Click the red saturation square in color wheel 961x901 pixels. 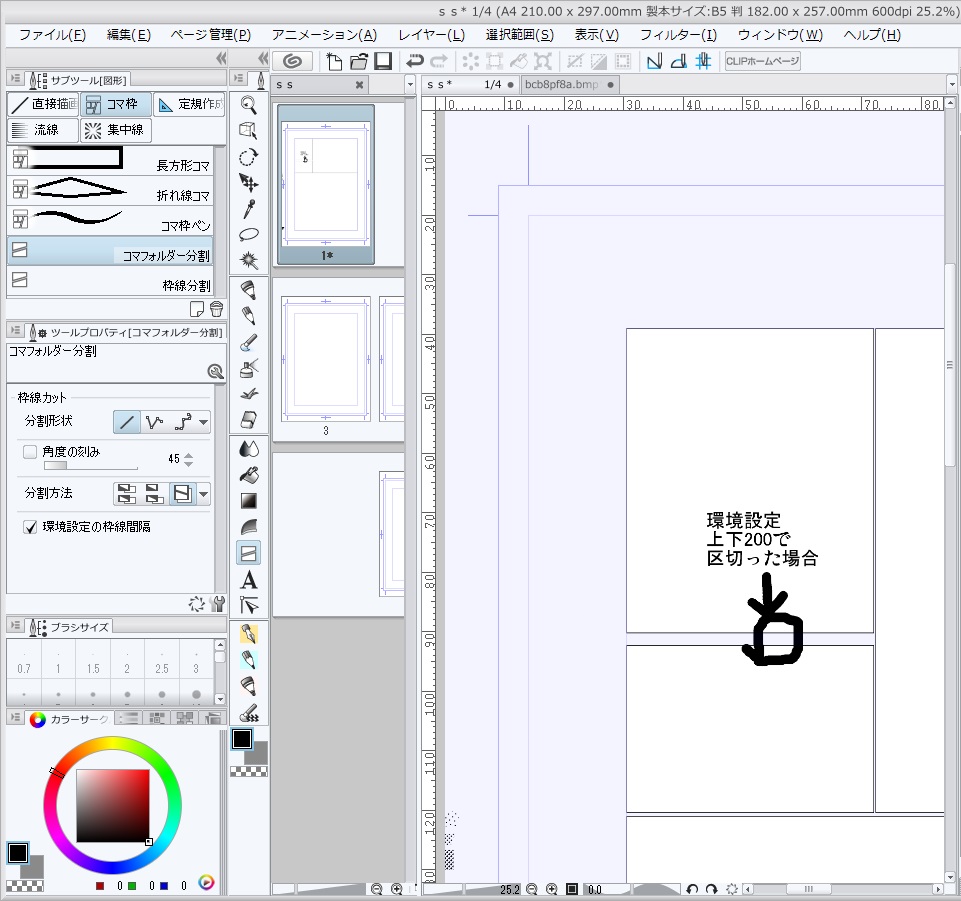coord(113,806)
